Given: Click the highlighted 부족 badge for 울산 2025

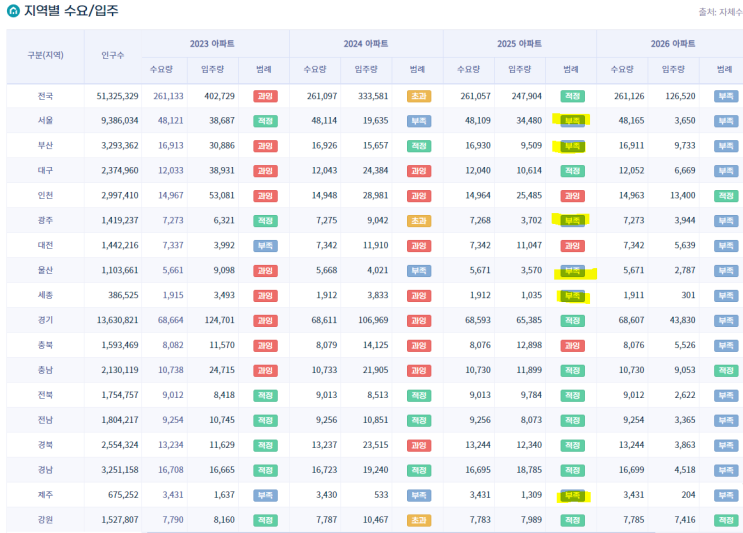Looking at the screenshot, I should 572,271.
